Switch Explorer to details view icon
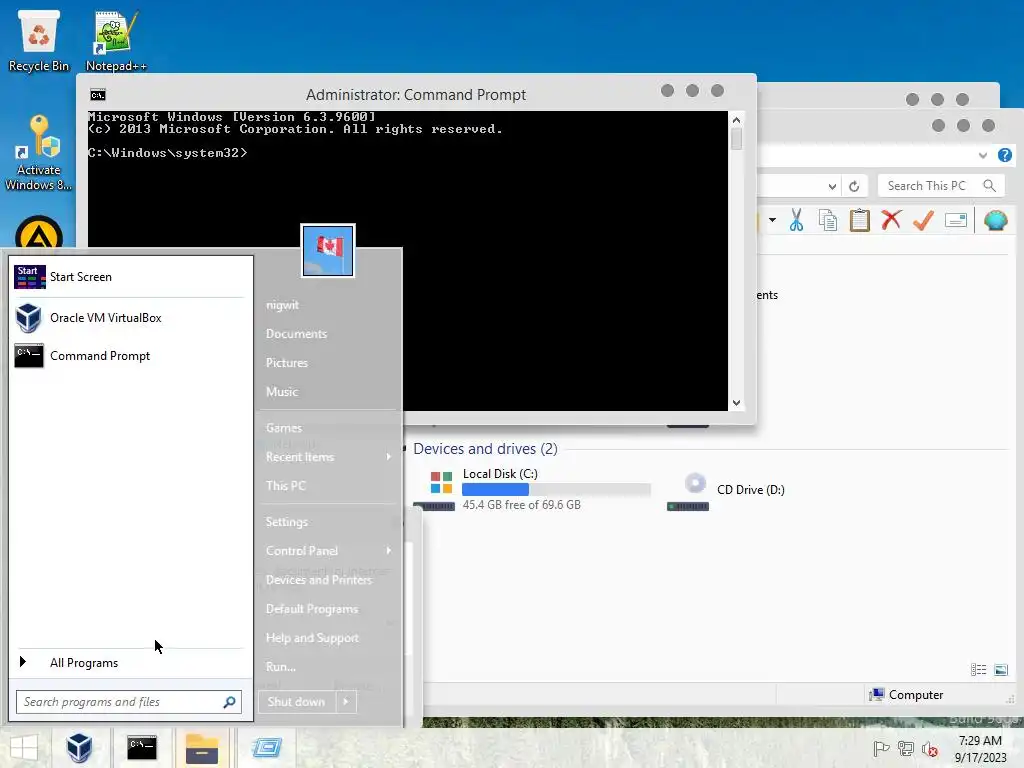The height and width of the screenshot is (768, 1024). tap(978, 669)
